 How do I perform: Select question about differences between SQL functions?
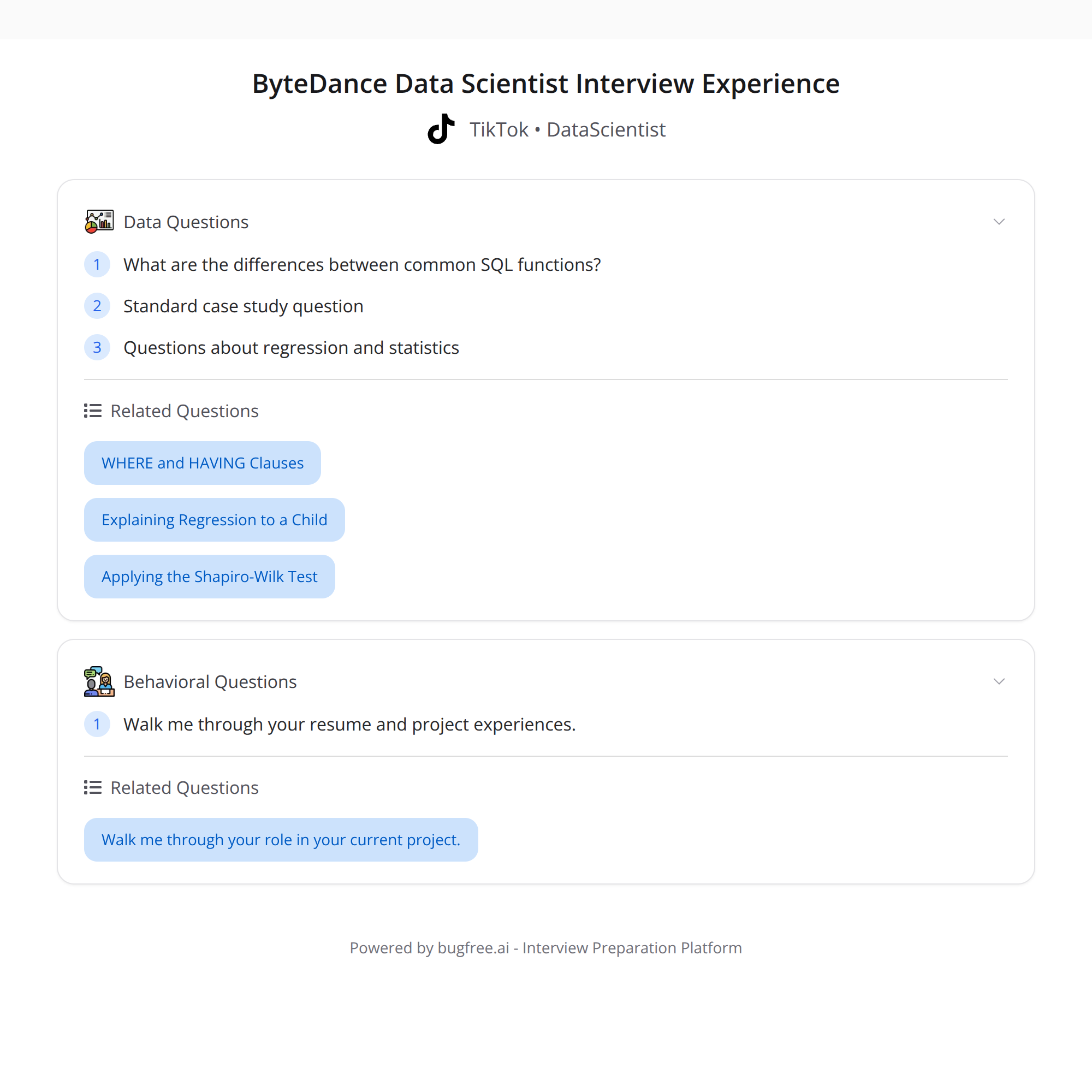[x=363, y=264]
